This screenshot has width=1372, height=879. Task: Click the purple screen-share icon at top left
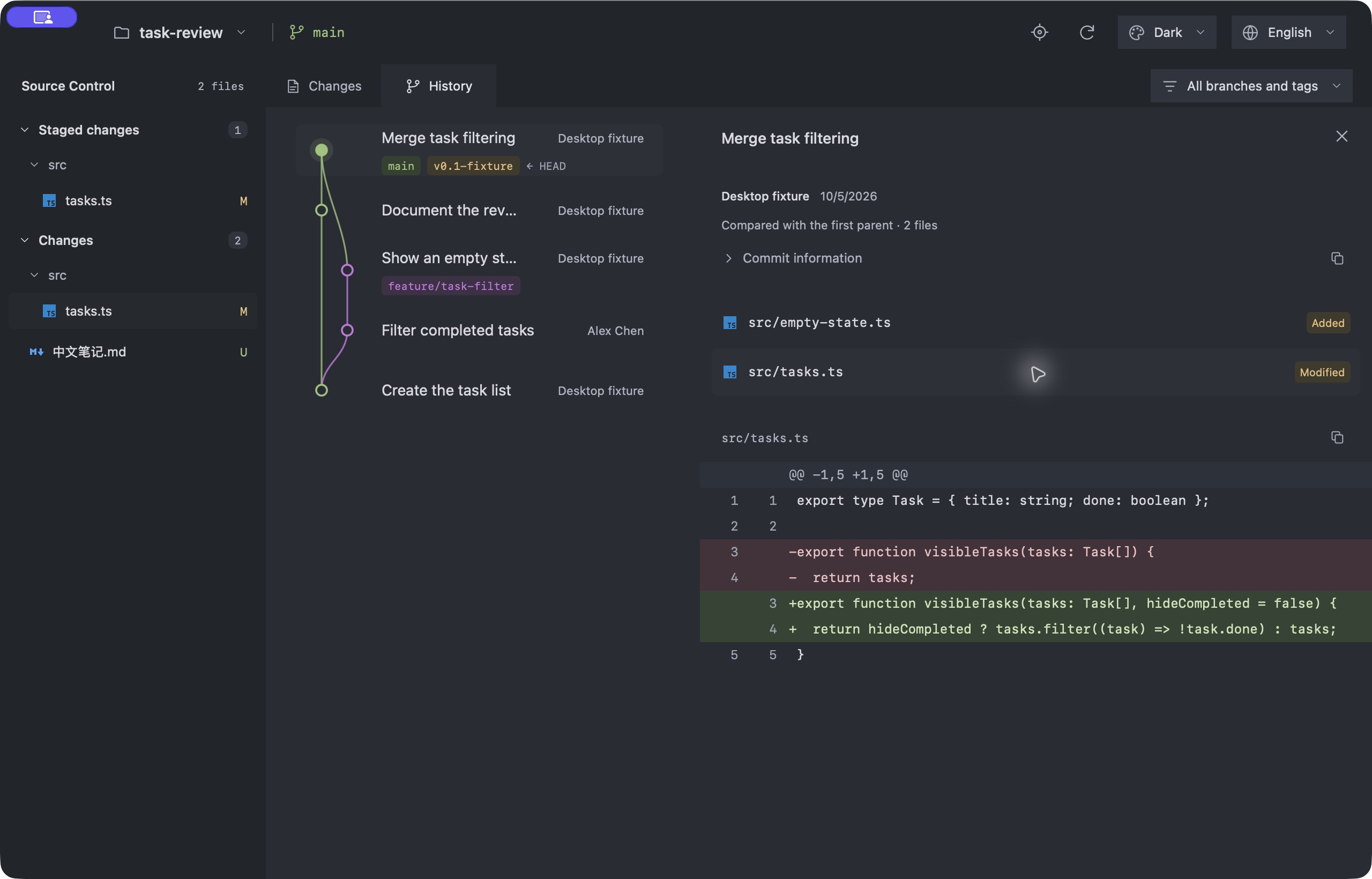[42, 17]
